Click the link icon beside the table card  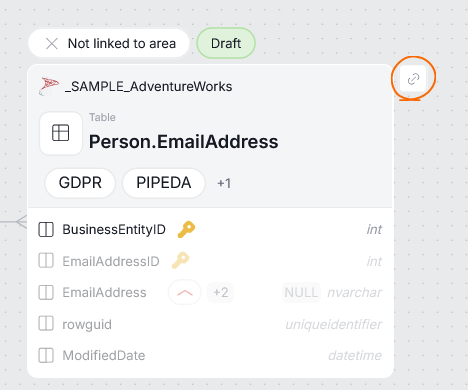(x=413, y=79)
